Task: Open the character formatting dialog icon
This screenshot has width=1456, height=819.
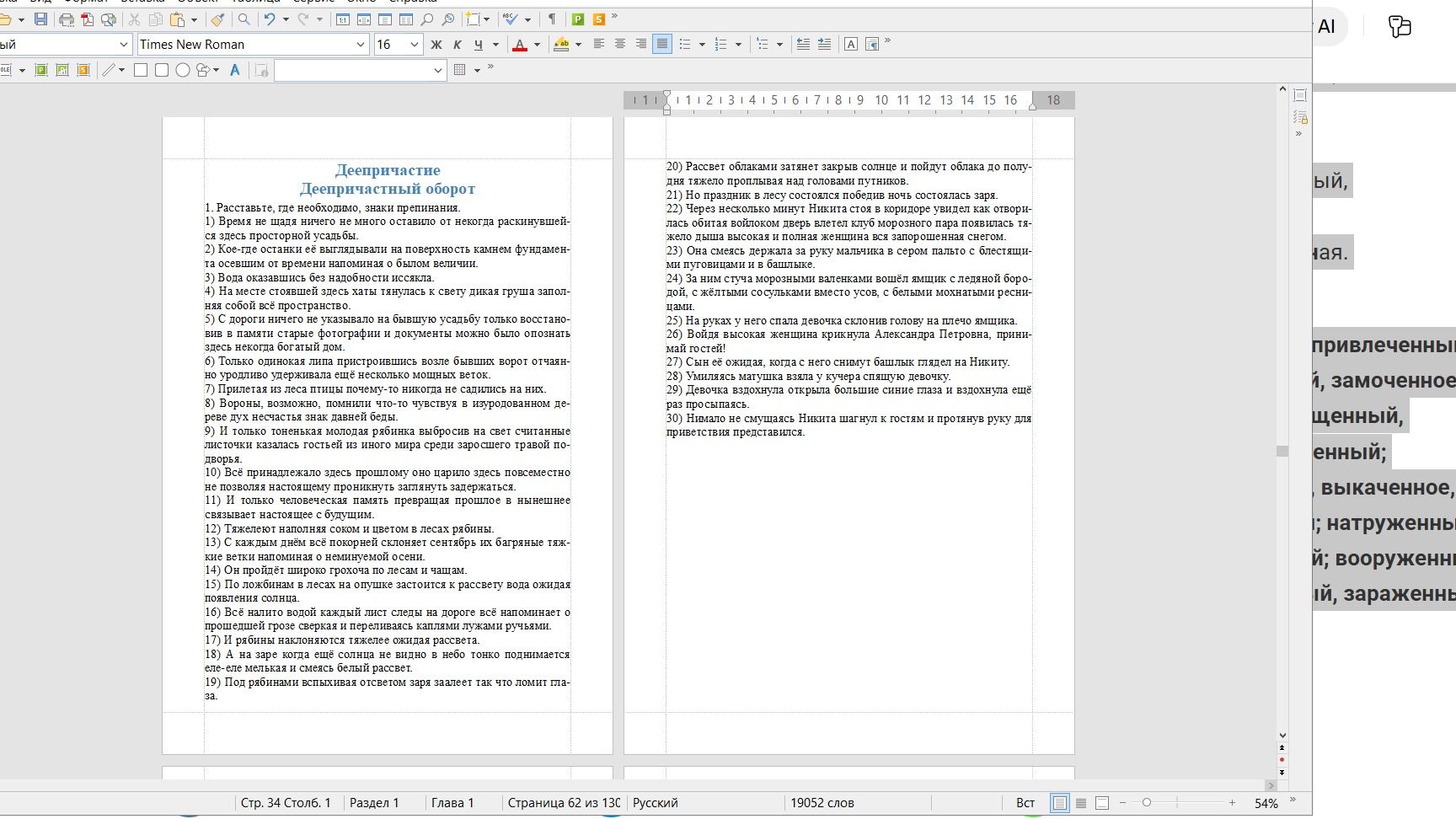Action: coord(851,44)
